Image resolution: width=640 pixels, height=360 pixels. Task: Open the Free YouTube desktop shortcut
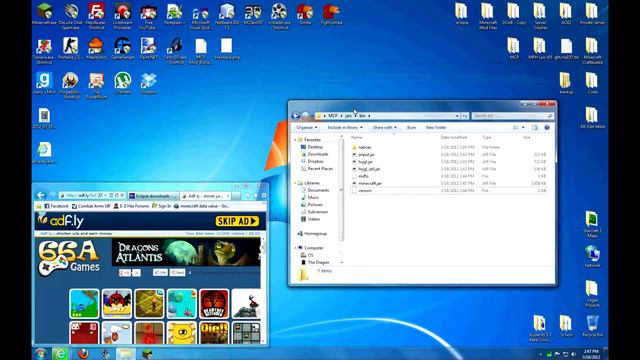[149, 16]
